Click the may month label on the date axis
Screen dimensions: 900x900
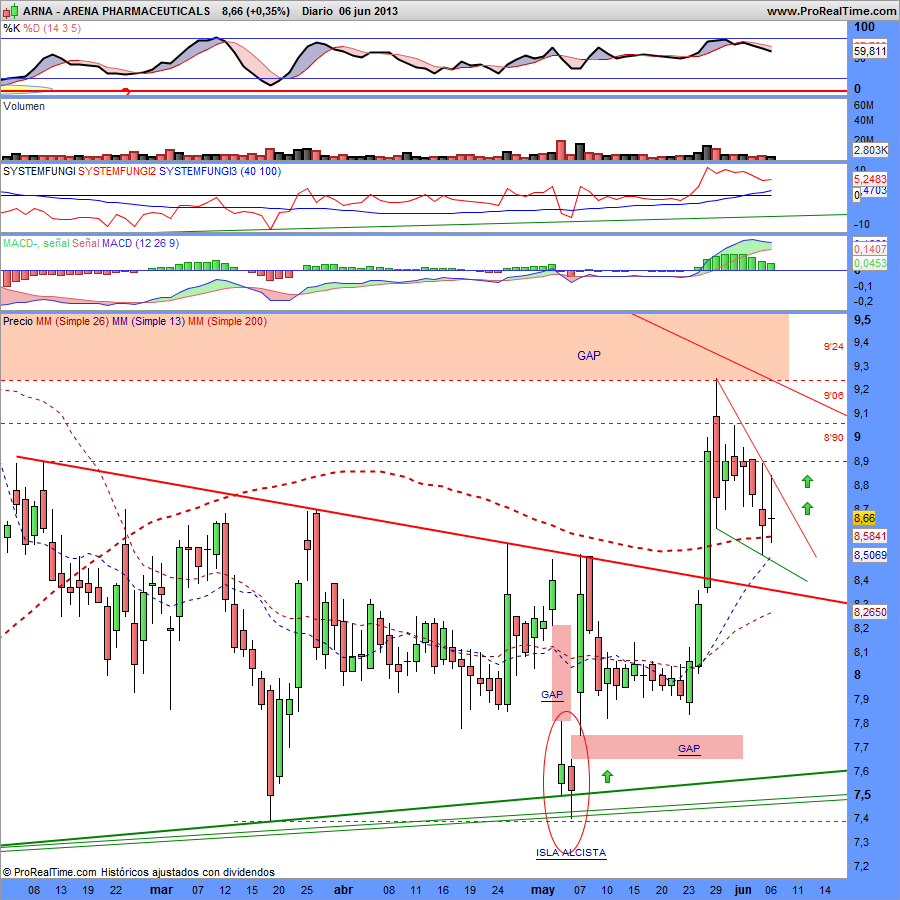point(543,890)
